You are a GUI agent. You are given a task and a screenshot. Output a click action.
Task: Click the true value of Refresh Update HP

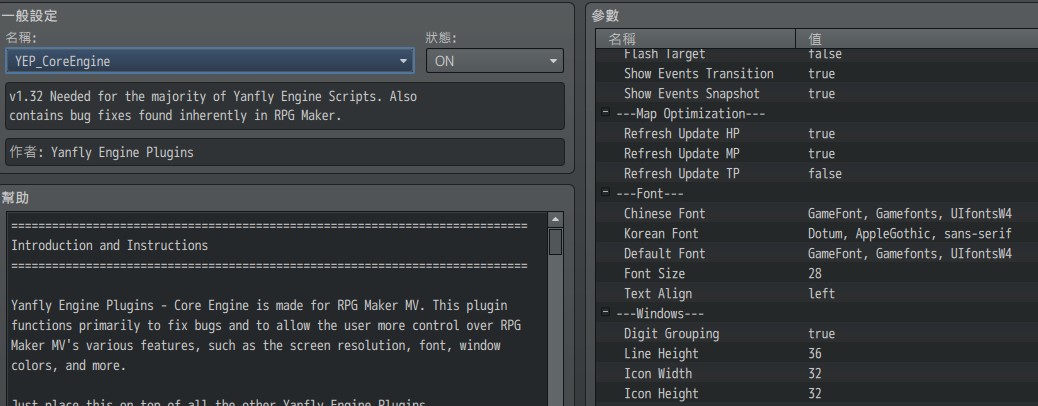pyautogui.click(x=822, y=134)
